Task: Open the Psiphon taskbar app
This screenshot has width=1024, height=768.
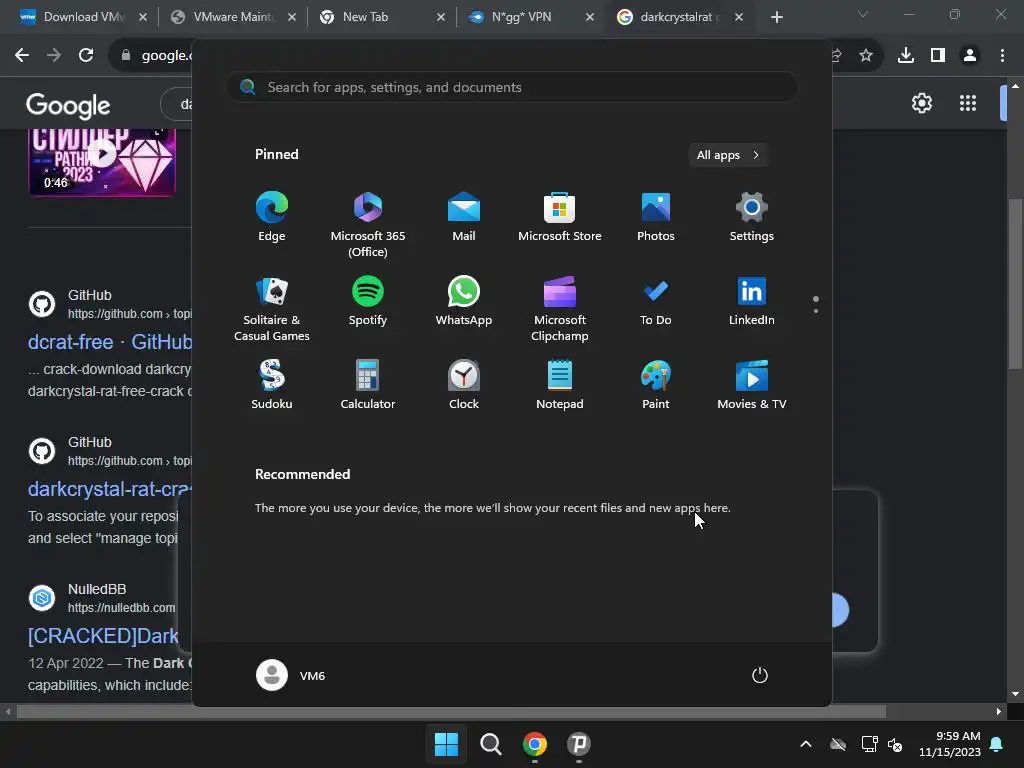Action: click(579, 744)
